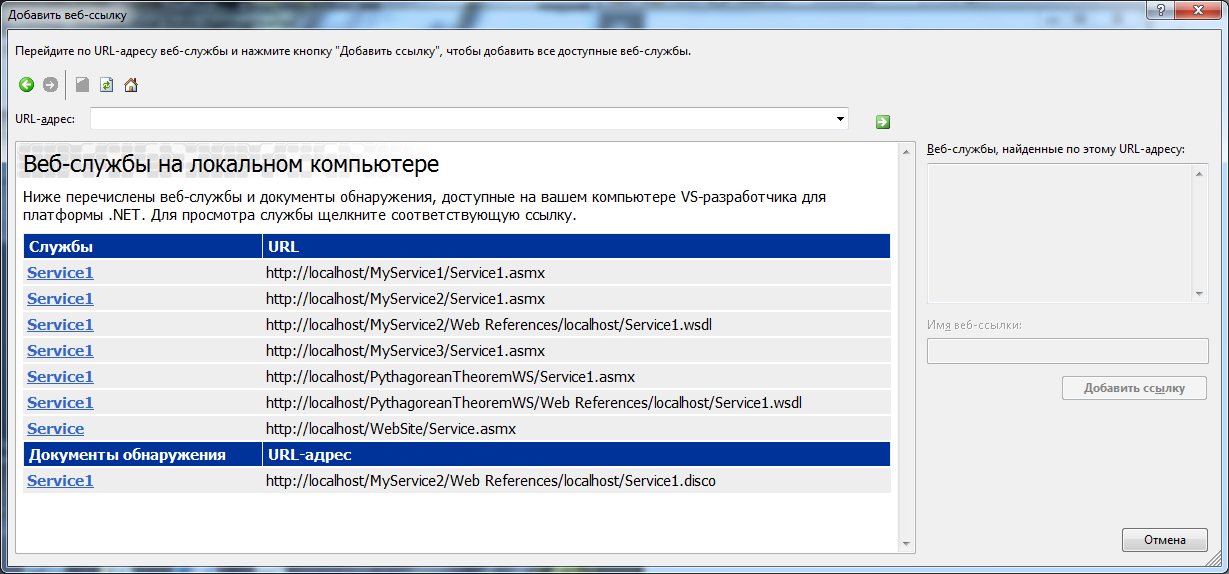Click the scroll-down arrow of services list
The width and height of the screenshot is (1229, 574).
point(1200,294)
